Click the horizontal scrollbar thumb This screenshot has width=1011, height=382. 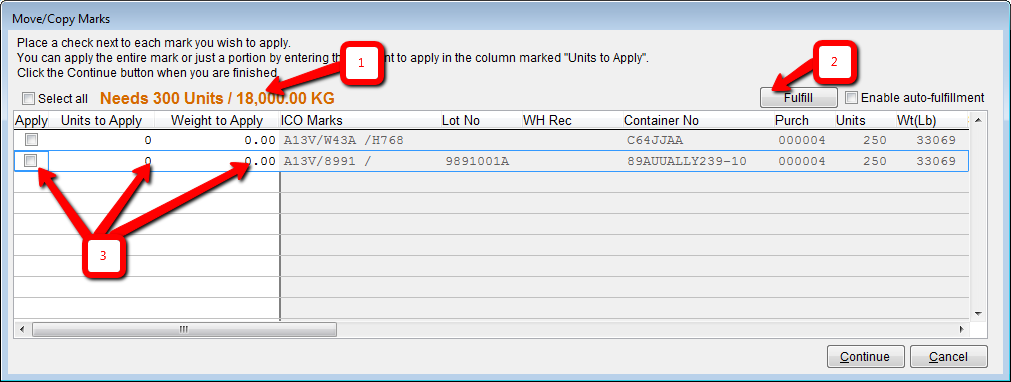point(184,329)
